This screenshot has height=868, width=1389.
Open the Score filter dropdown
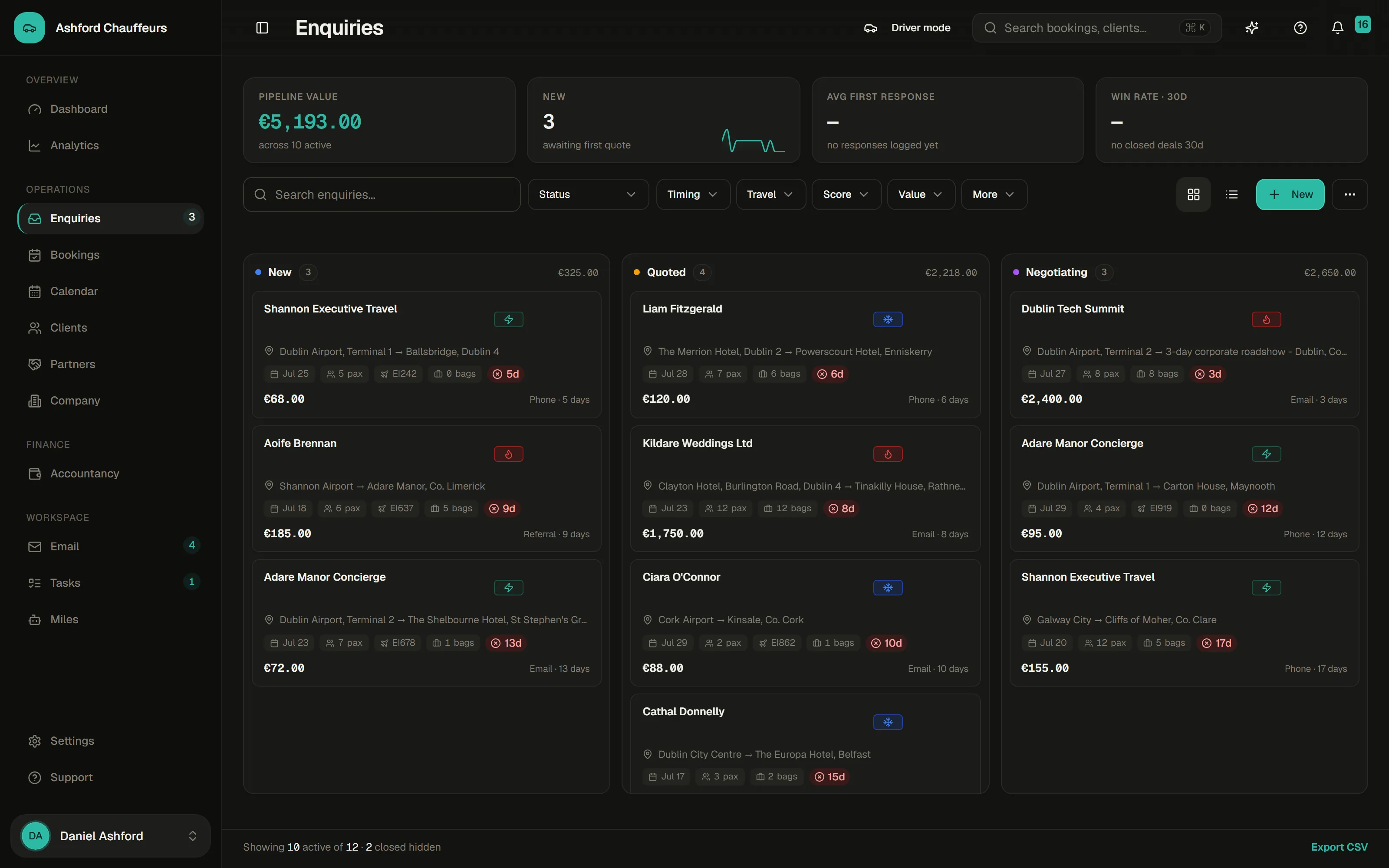(846, 194)
